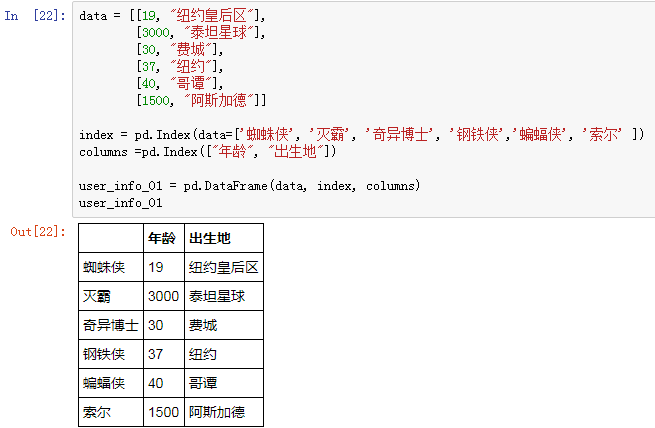655x428 pixels.
Task: Click the 'columns =pd.Index' code line
Action: (208, 152)
